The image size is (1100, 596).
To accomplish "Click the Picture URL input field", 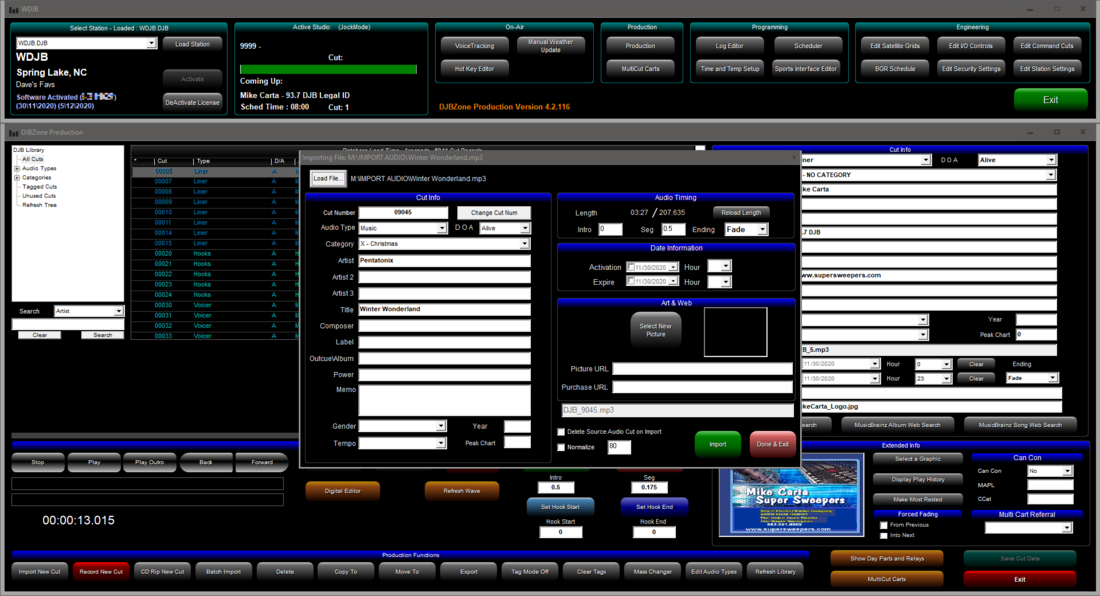I will (702, 369).
